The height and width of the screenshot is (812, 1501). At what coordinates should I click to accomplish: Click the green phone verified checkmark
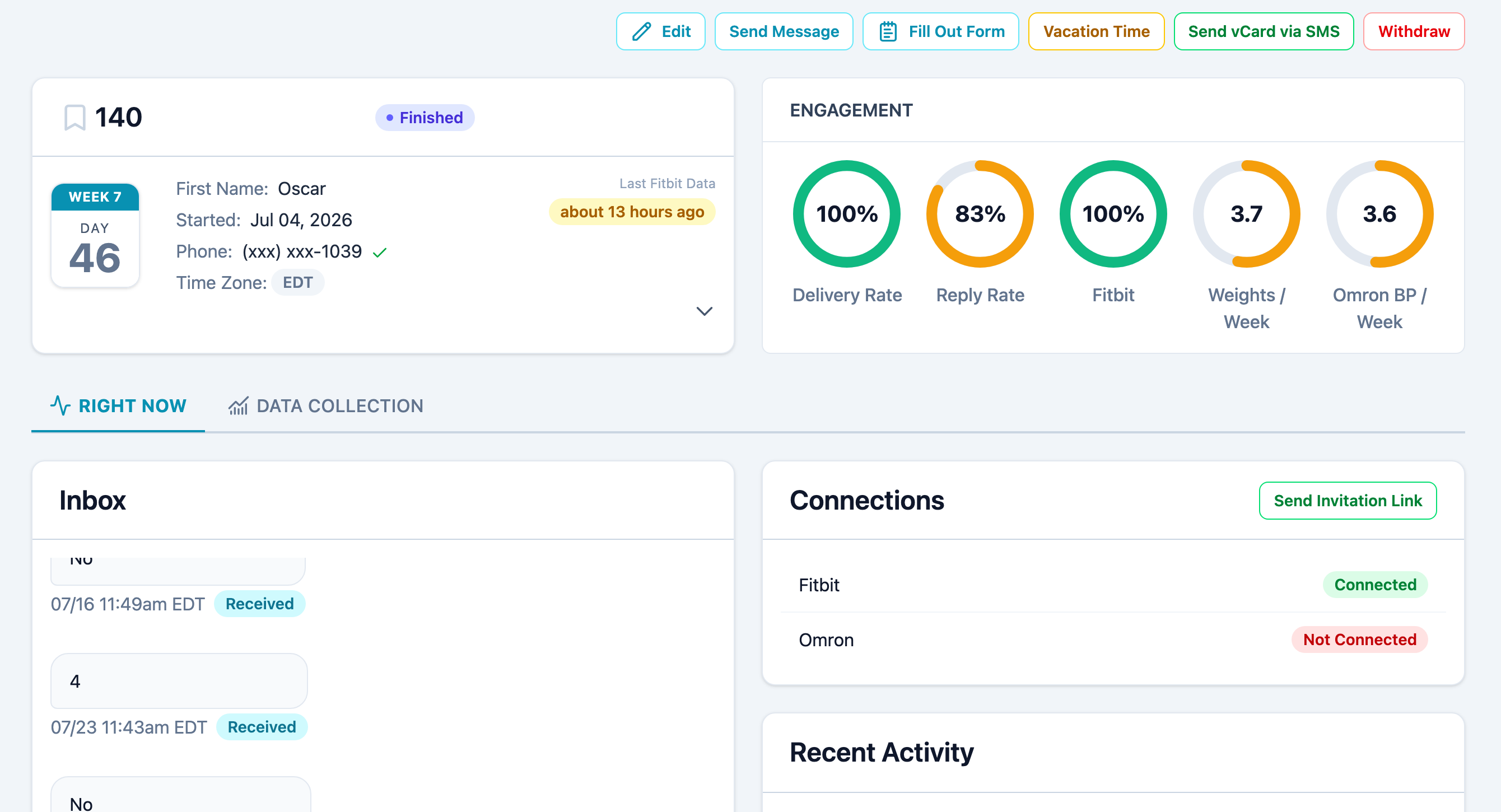point(380,252)
